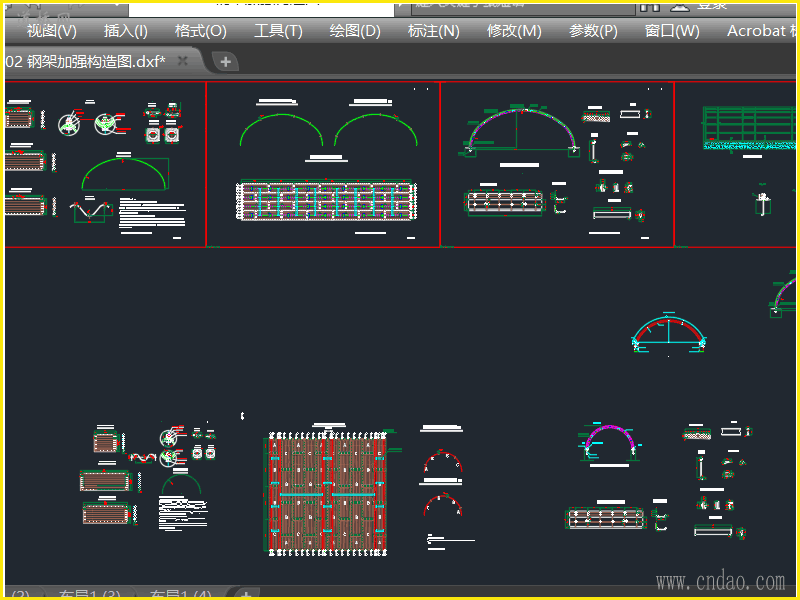Expand the 格式(O) menu

click(x=200, y=31)
